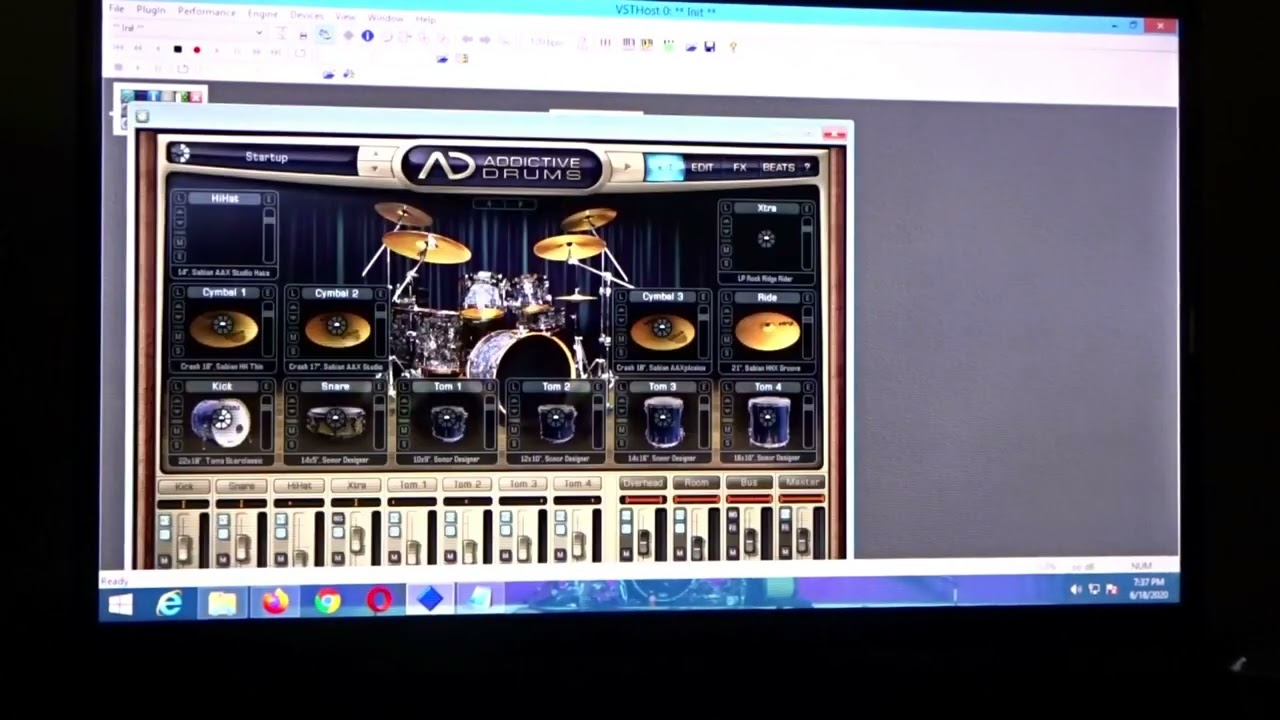Viewport: 1280px width, 720px height.
Task: Step to next preset with Startup down arrow
Action: coord(376,168)
